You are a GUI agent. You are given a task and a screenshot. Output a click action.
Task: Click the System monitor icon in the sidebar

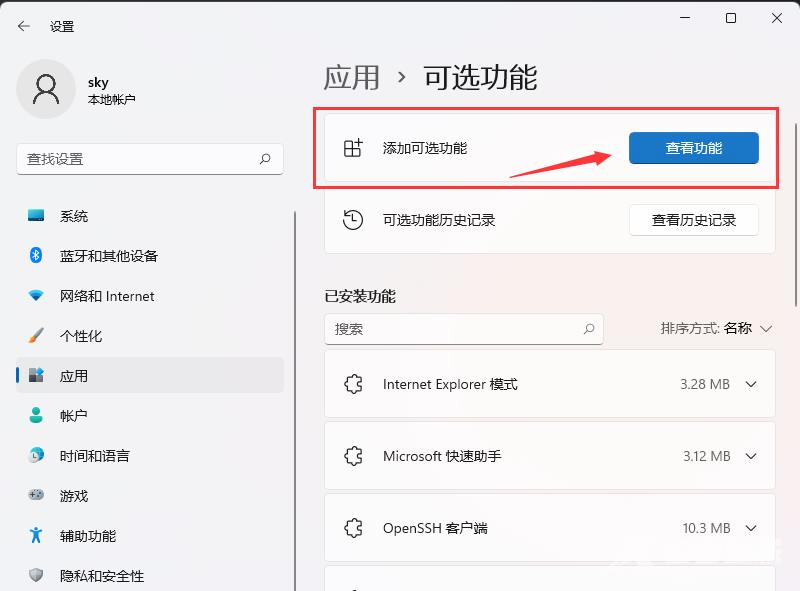click(36, 215)
